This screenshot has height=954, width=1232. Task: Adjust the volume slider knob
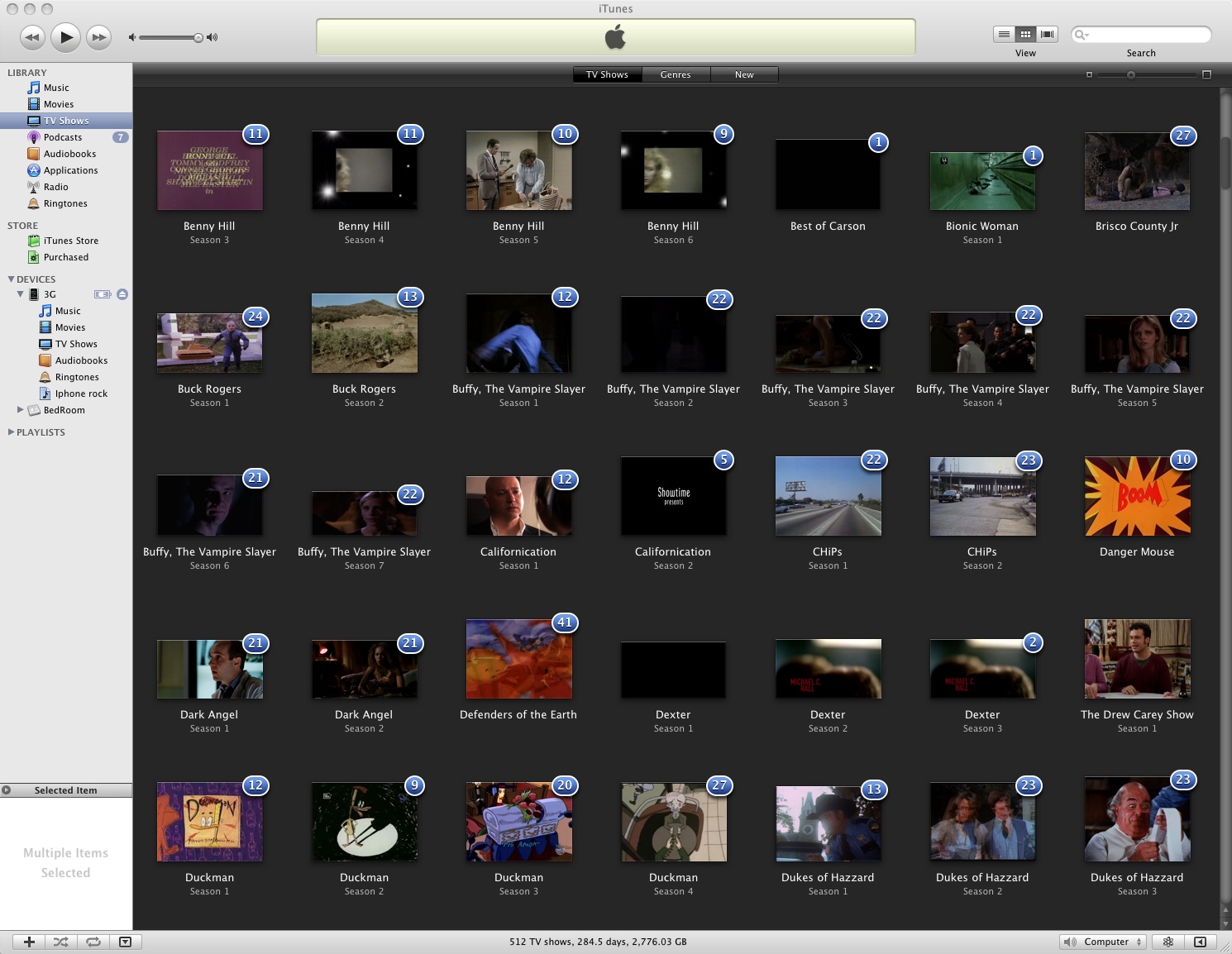(198, 37)
